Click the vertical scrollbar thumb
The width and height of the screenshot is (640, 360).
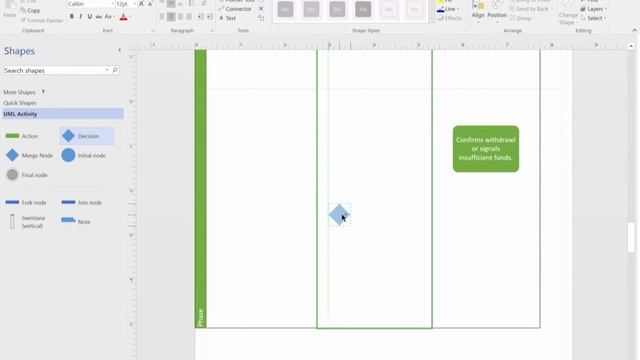coord(631,238)
